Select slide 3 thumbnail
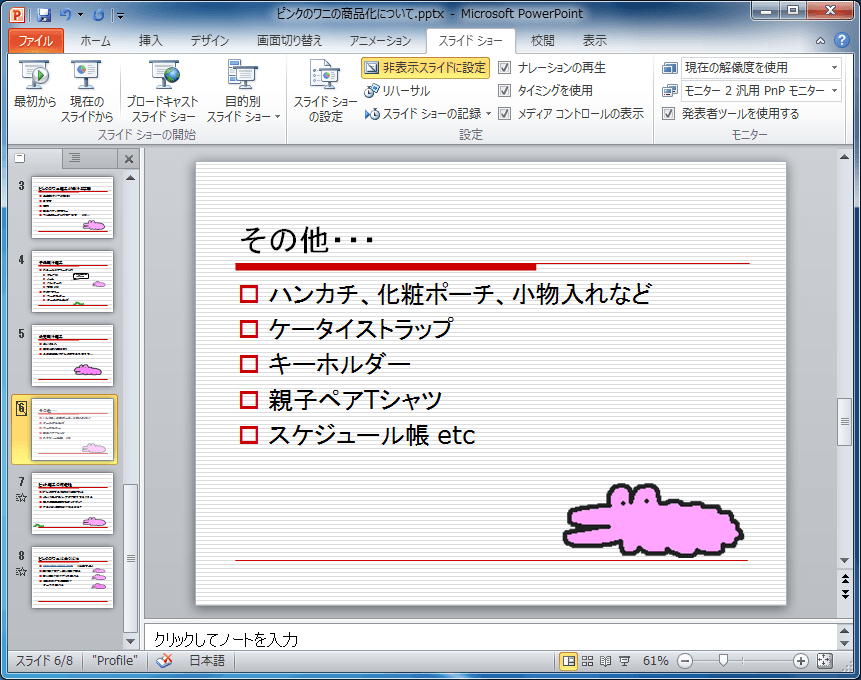Screen dimensions: 861x680 (x=72, y=207)
